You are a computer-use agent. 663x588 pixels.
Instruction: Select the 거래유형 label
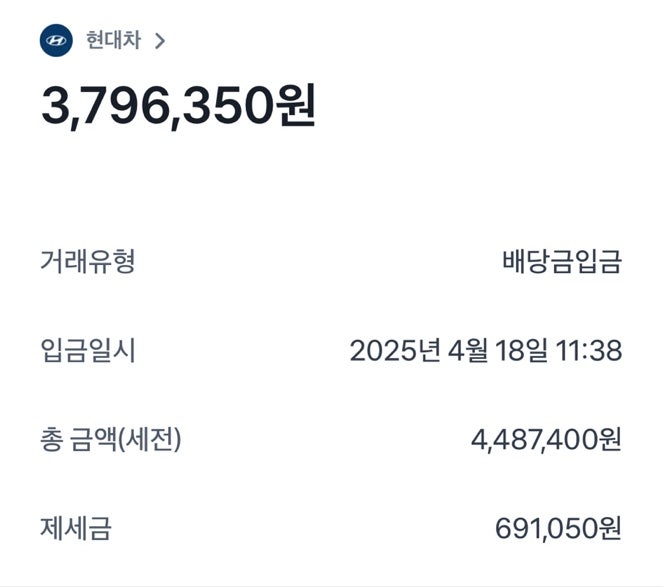87,262
